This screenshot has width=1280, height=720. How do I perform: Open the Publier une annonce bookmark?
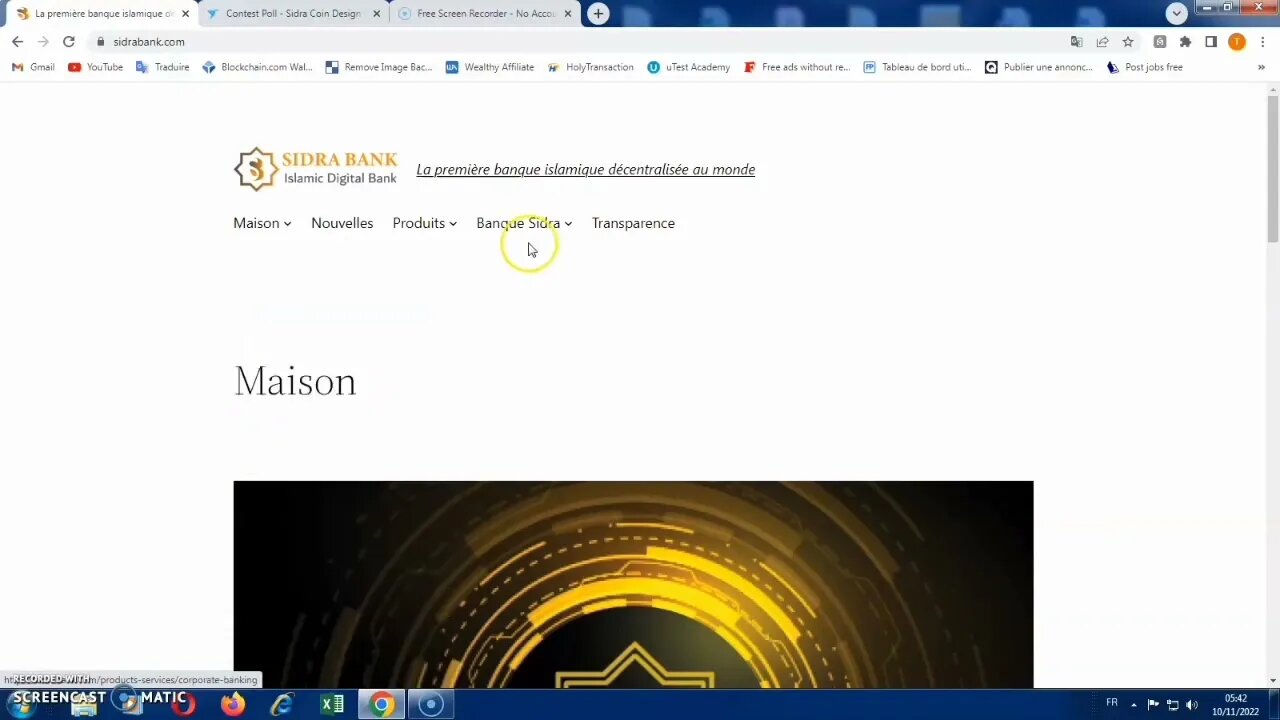pyautogui.click(x=1039, y=67)
